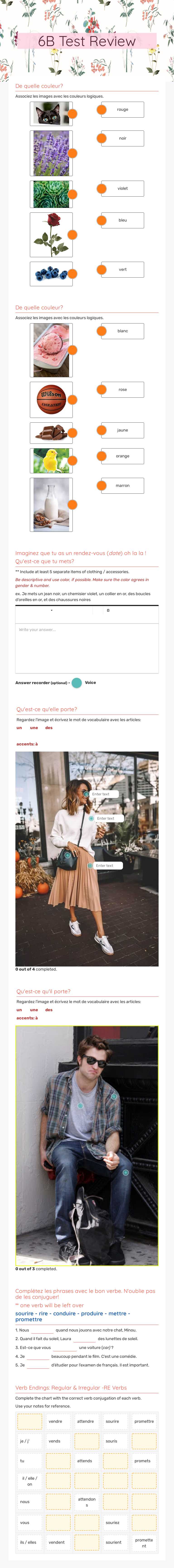Select the 'jaune' answer box
The width and height of the screenshot is (174, 1568).
tap(122, 430)
